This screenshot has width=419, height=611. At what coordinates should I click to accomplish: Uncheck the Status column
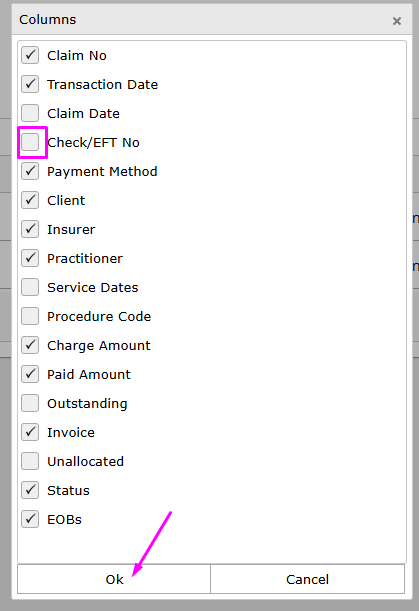[30, 490]
